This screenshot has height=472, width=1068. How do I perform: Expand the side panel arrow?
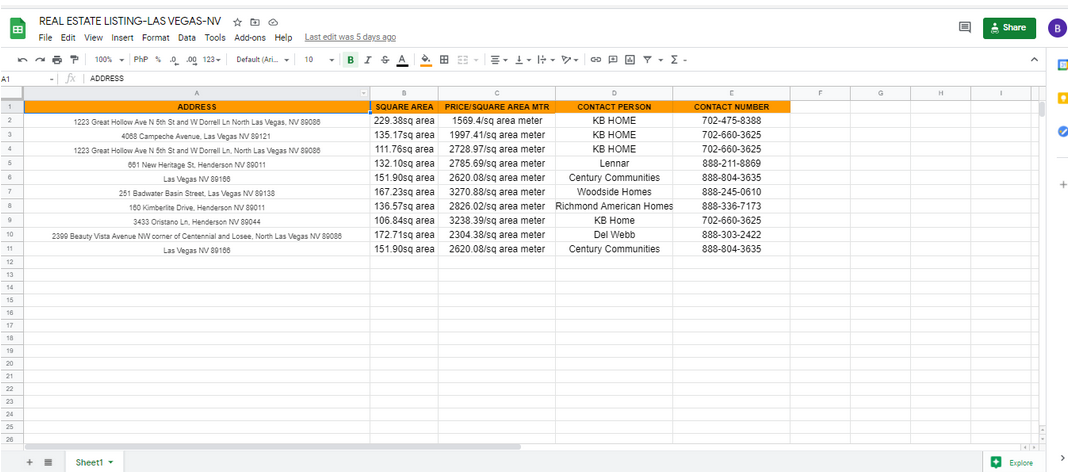click(1062, 457)
